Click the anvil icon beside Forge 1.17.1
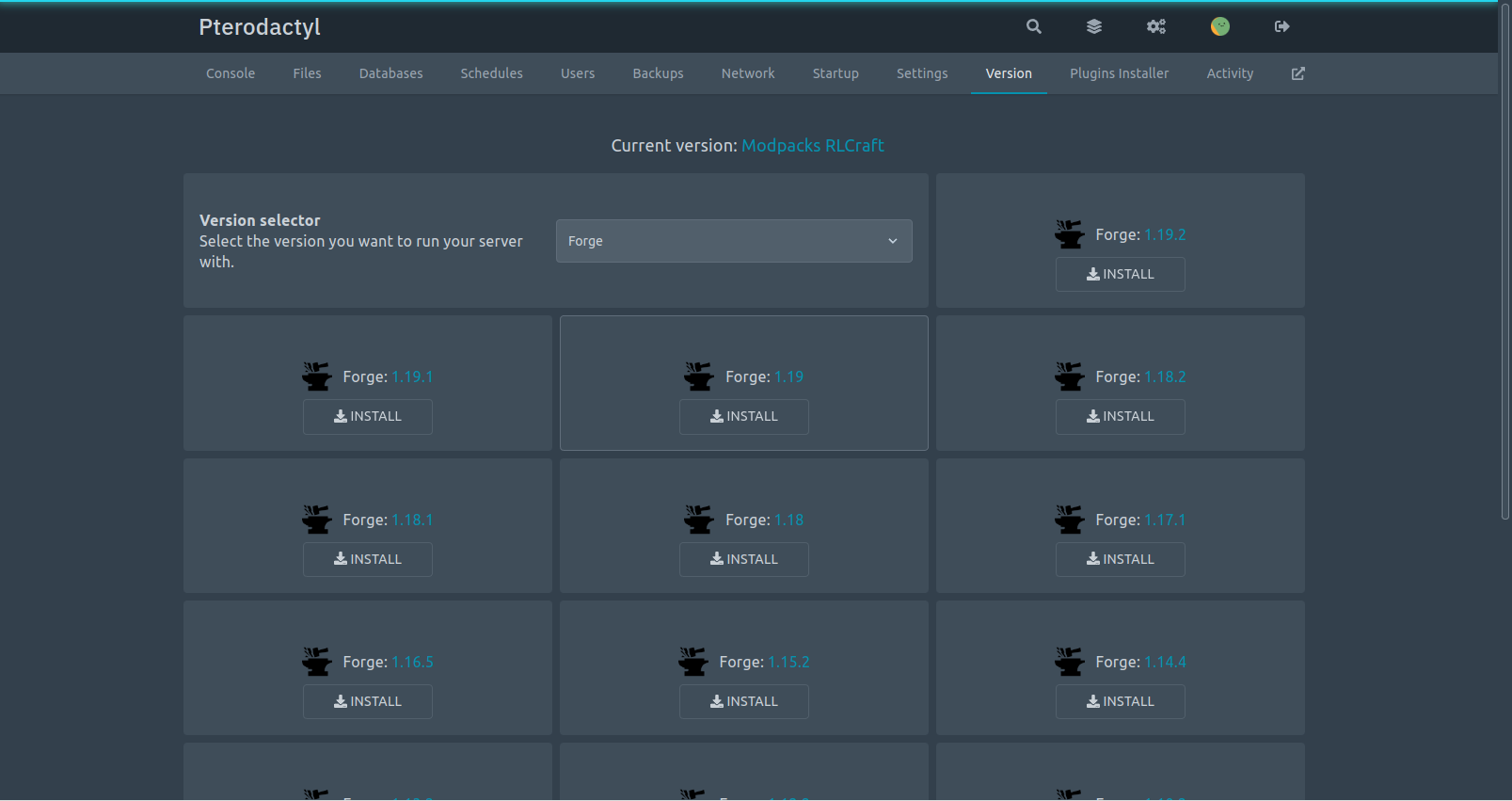 coord(1070,519)
